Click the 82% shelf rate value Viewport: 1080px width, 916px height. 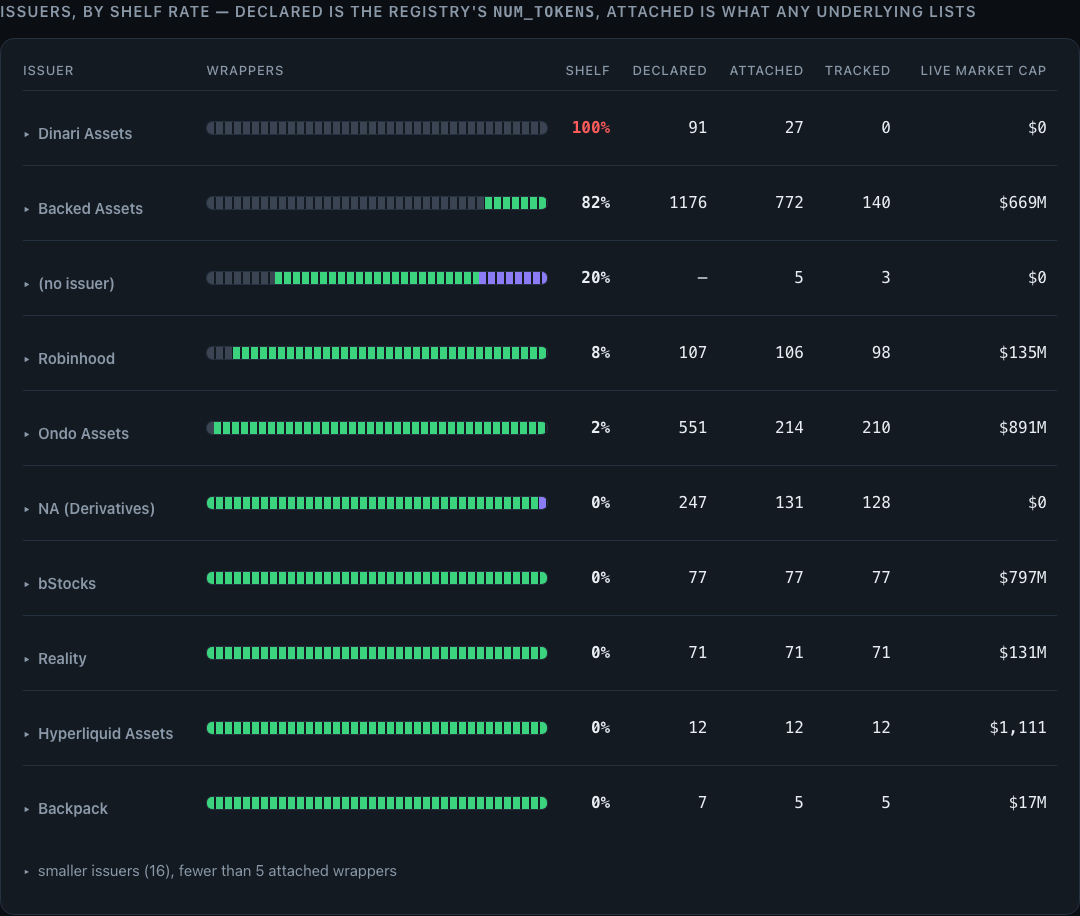point(596,202)
